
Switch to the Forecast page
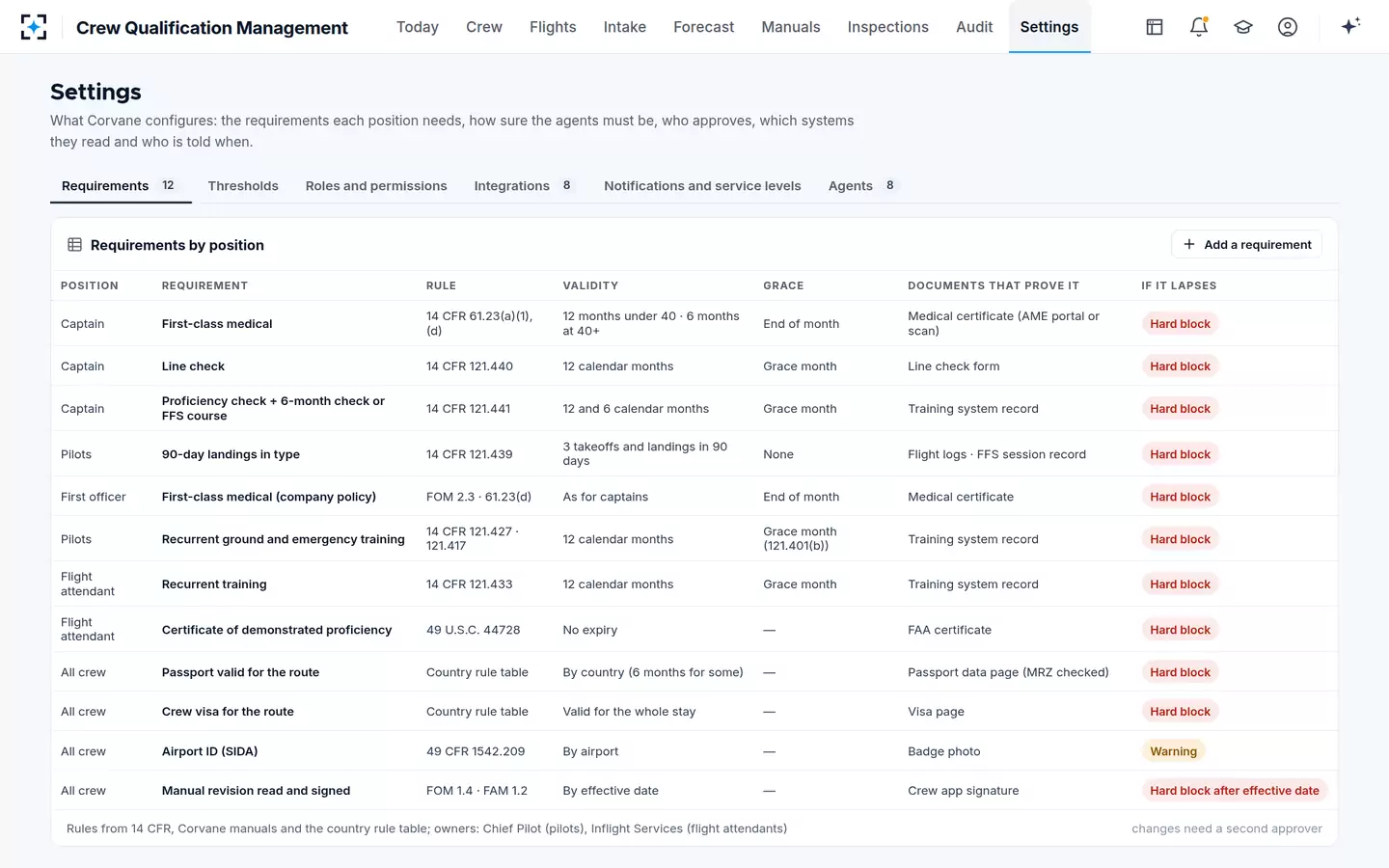[704, 27]
